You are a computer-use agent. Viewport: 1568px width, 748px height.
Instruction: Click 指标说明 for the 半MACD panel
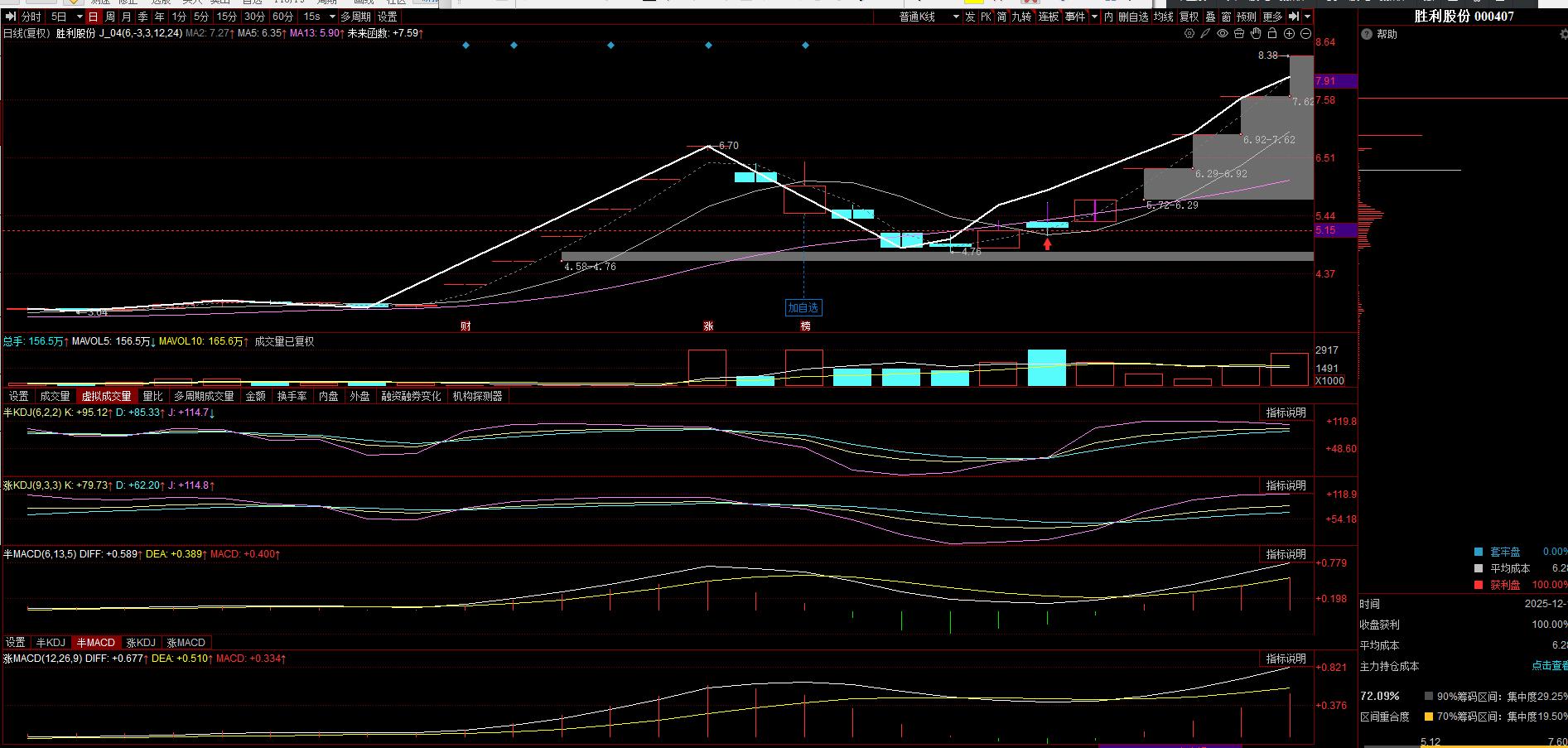point(1286,554)
